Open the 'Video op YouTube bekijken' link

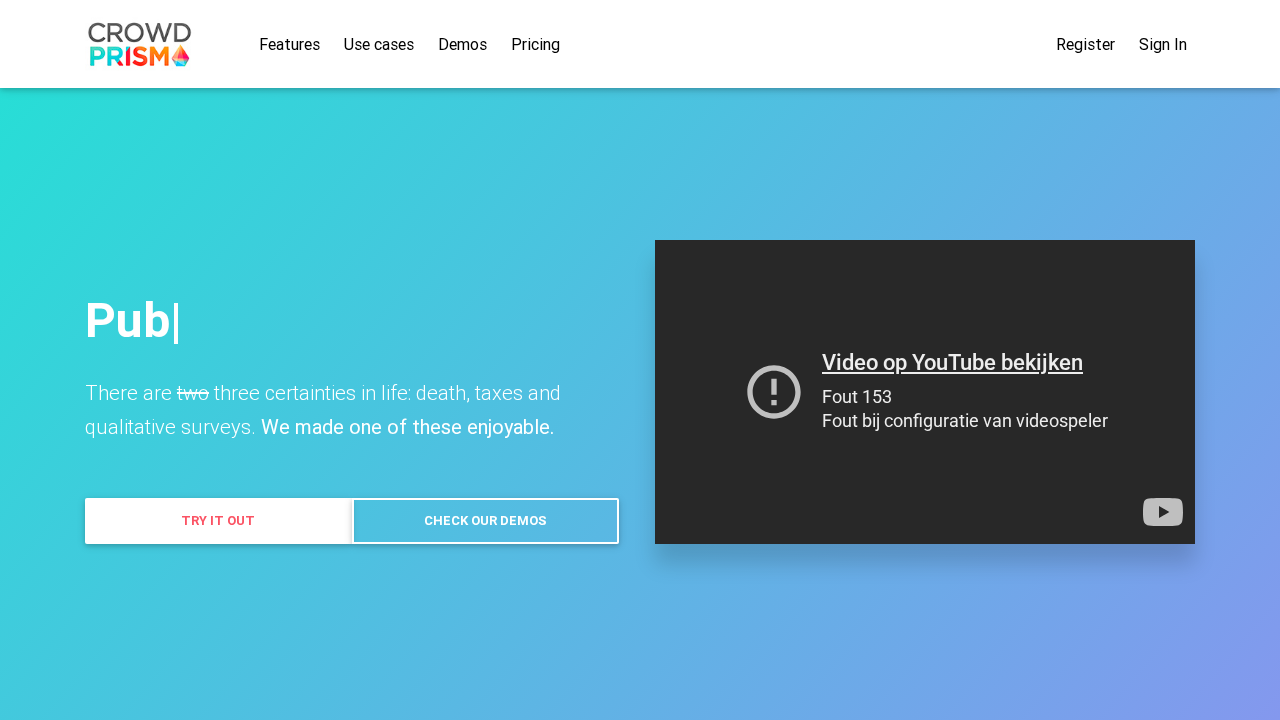(x=951, y=362)
